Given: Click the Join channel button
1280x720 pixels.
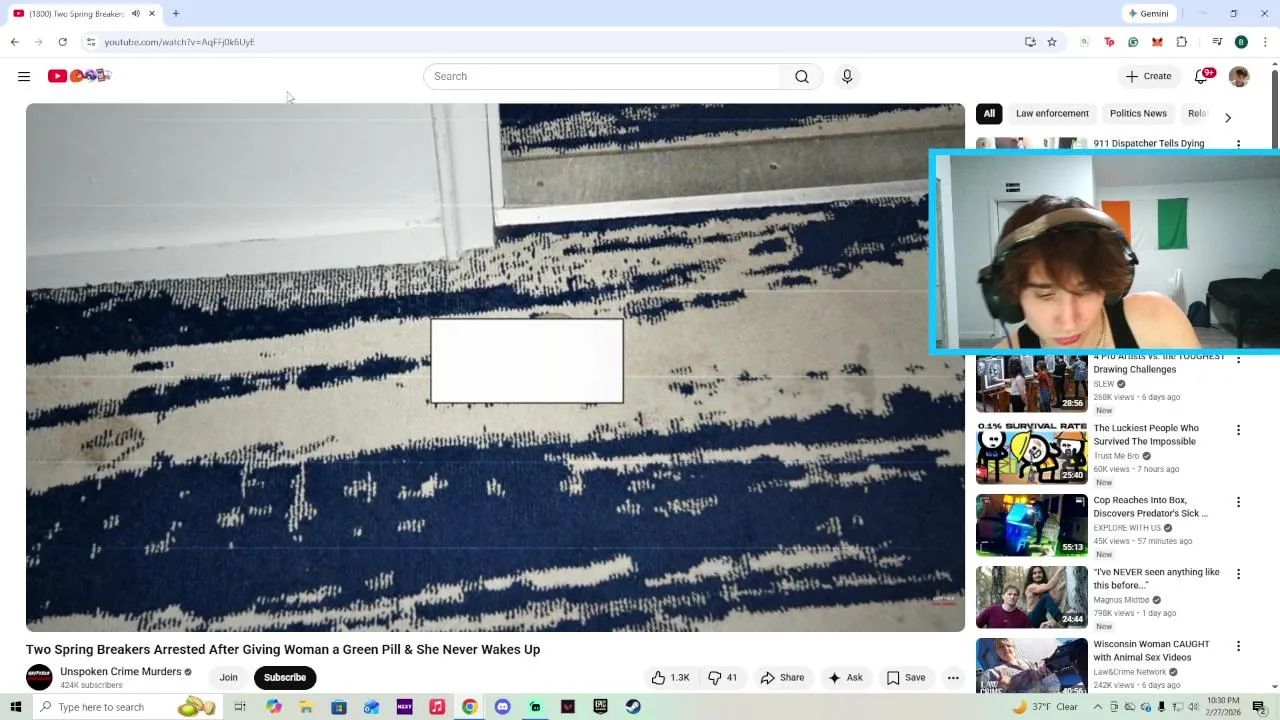Looking at the screenshot, I should pos(229,678).
